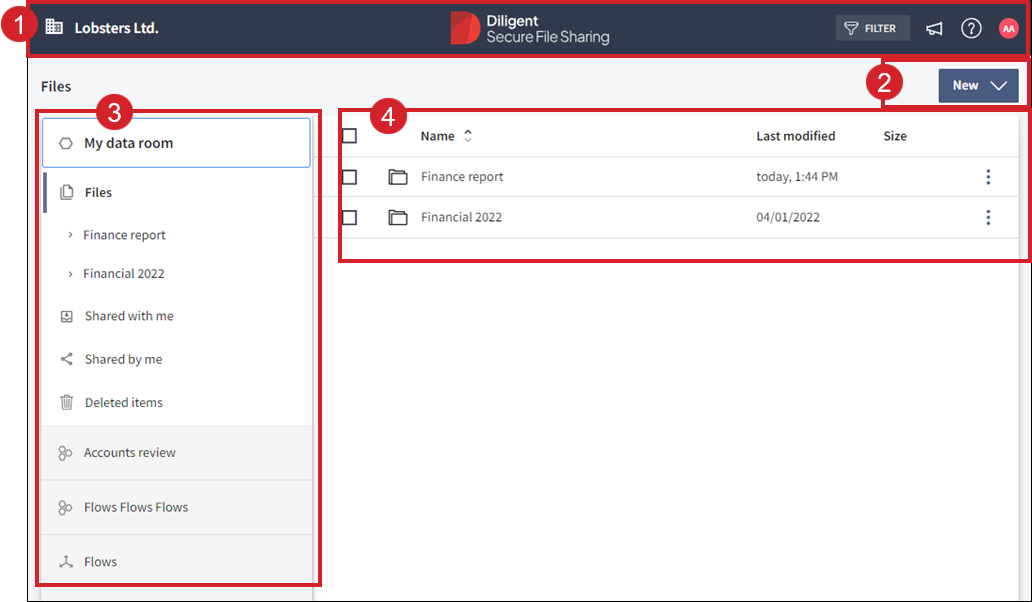The width and height of the screenshot is (1032, 602).
Task: Open Shared with me section
Action: pos(129,316)
